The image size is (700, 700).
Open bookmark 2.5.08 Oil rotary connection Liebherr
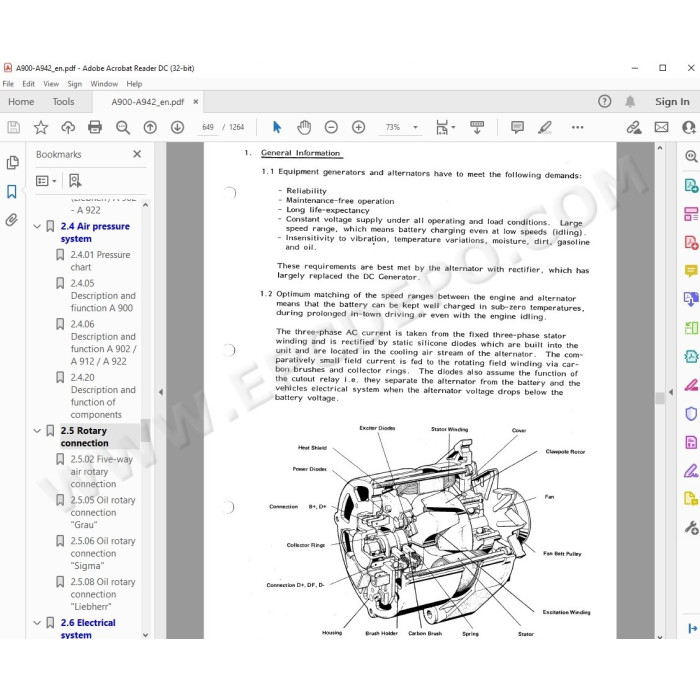(x=103, y=594)
